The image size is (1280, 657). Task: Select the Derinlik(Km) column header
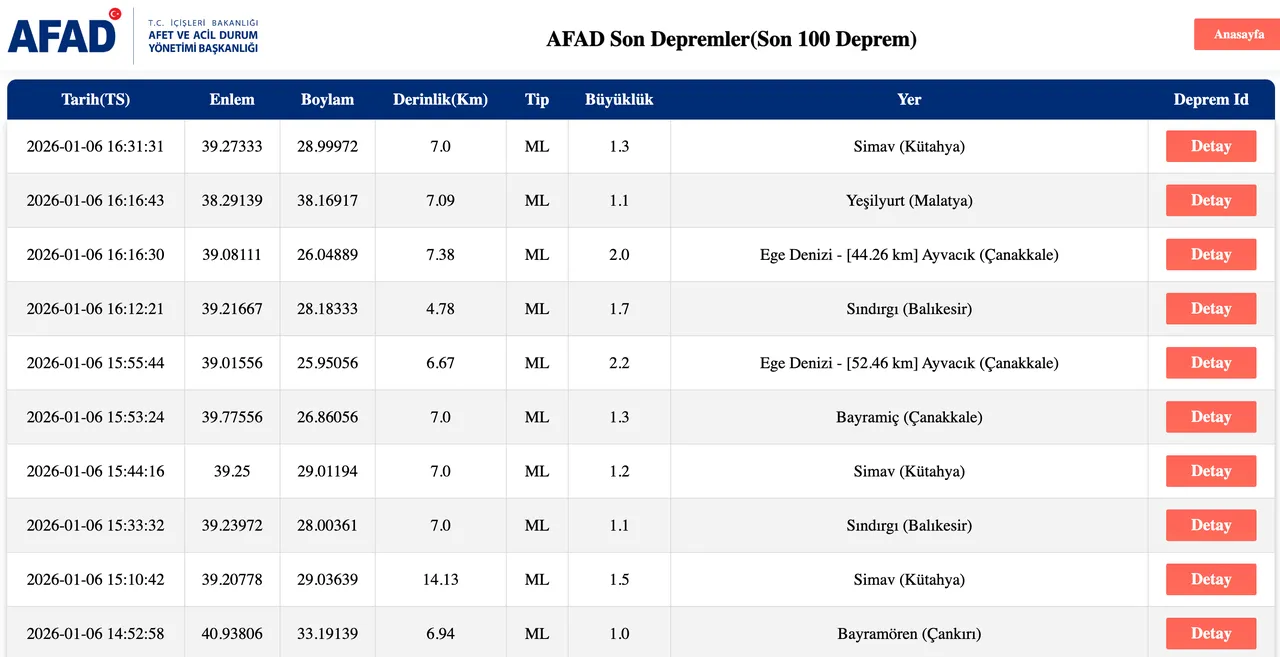click(440, 99)
